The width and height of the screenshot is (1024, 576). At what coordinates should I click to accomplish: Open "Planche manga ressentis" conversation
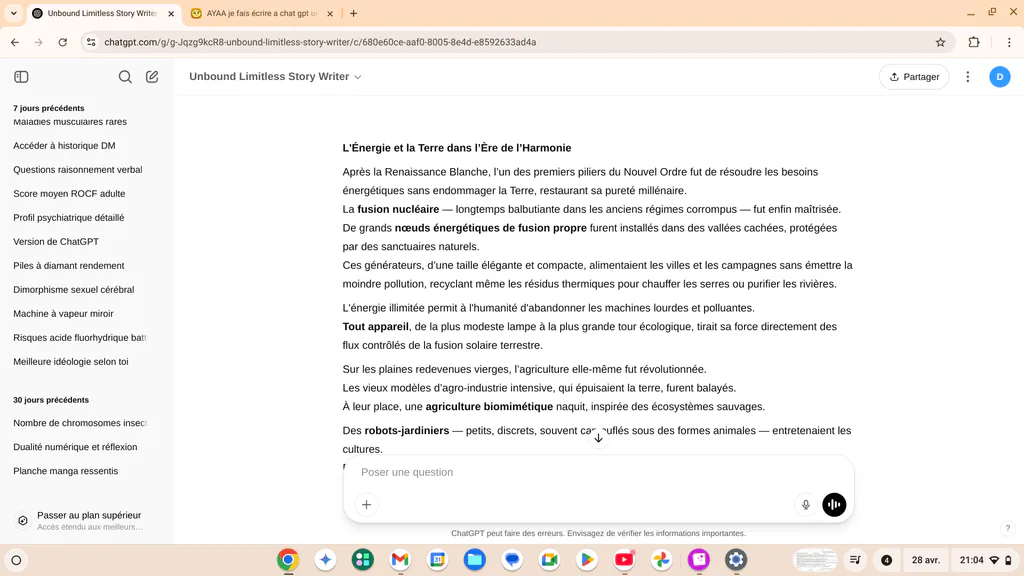click(x=65, y=471)
